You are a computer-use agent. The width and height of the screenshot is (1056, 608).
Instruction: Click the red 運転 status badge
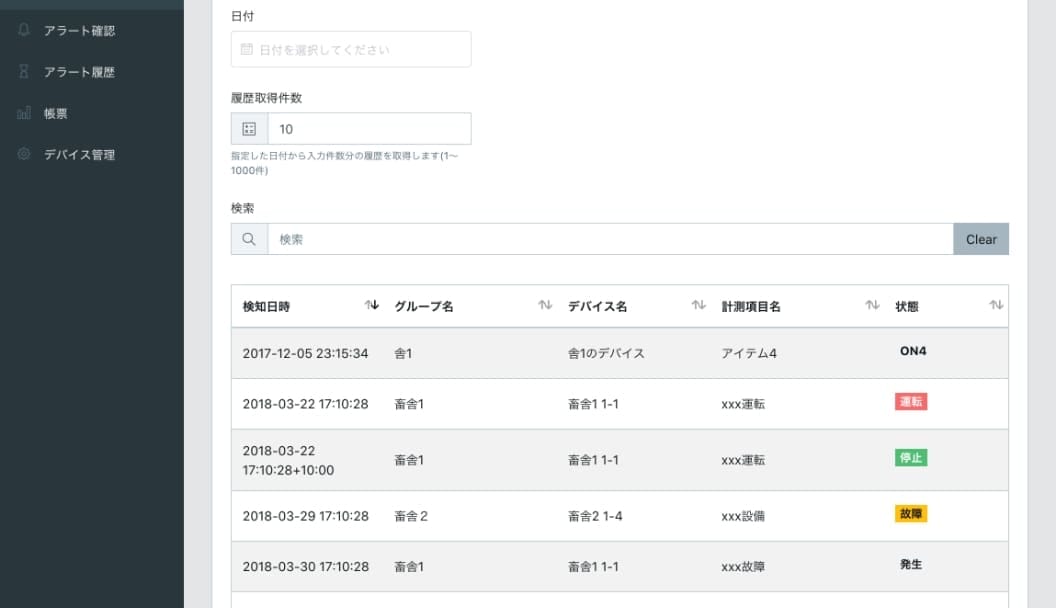pos(910,402)
